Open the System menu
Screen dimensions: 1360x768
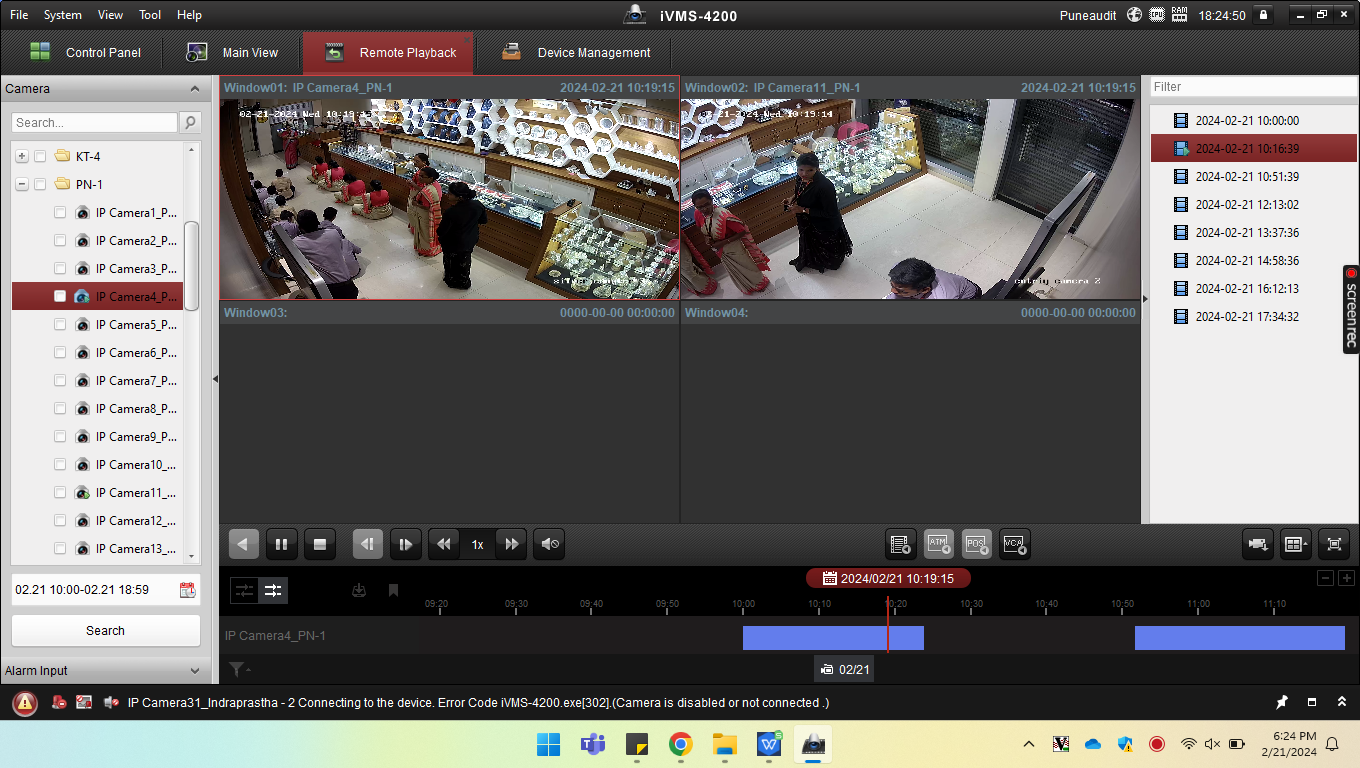63,15
